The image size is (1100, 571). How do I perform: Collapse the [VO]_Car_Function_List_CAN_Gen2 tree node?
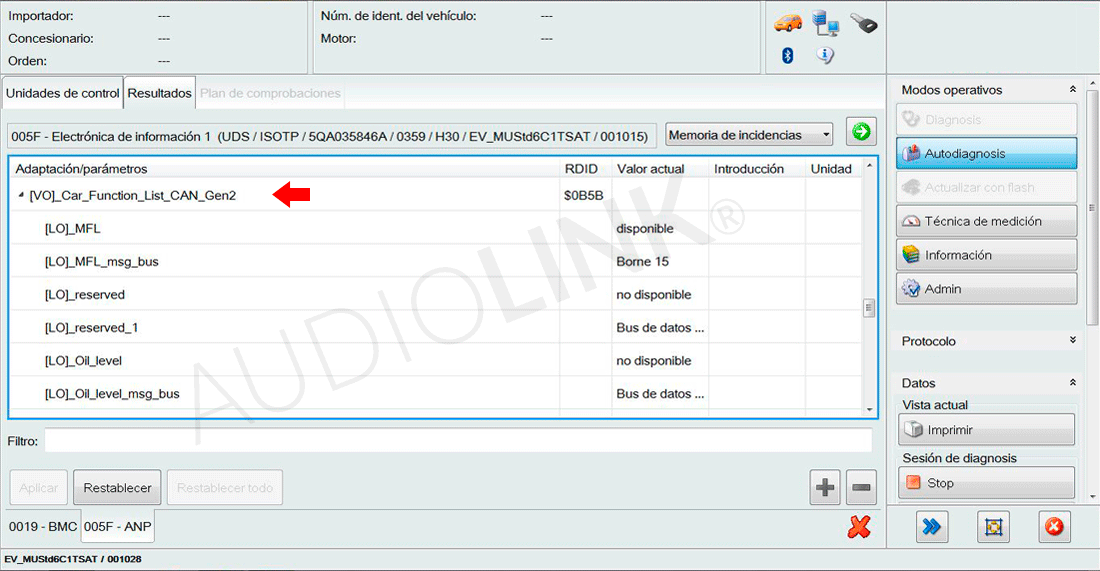coord(22,196)
